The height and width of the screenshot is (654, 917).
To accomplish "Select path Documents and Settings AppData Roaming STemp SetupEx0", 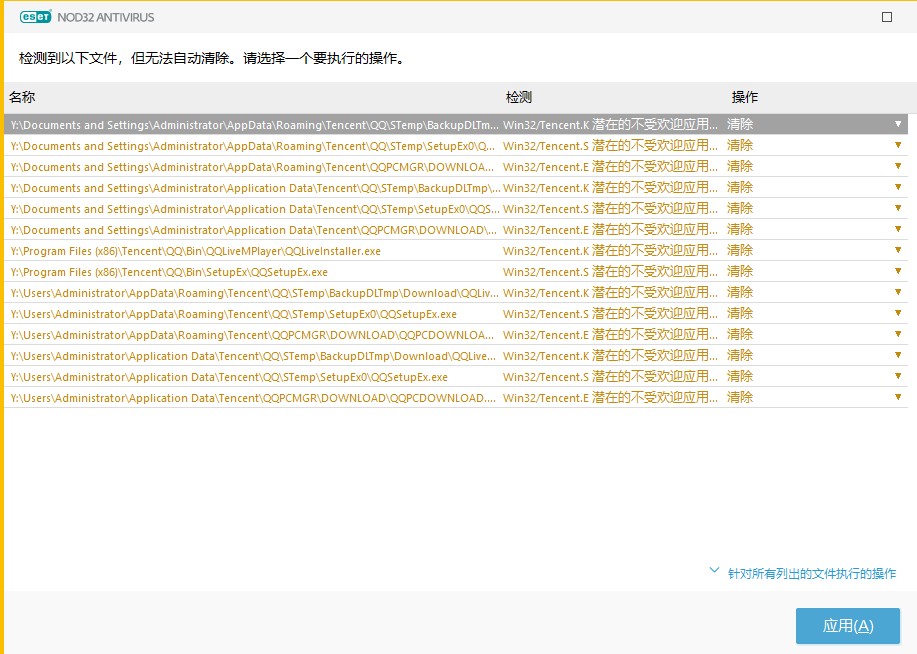I will coord(253,146).
